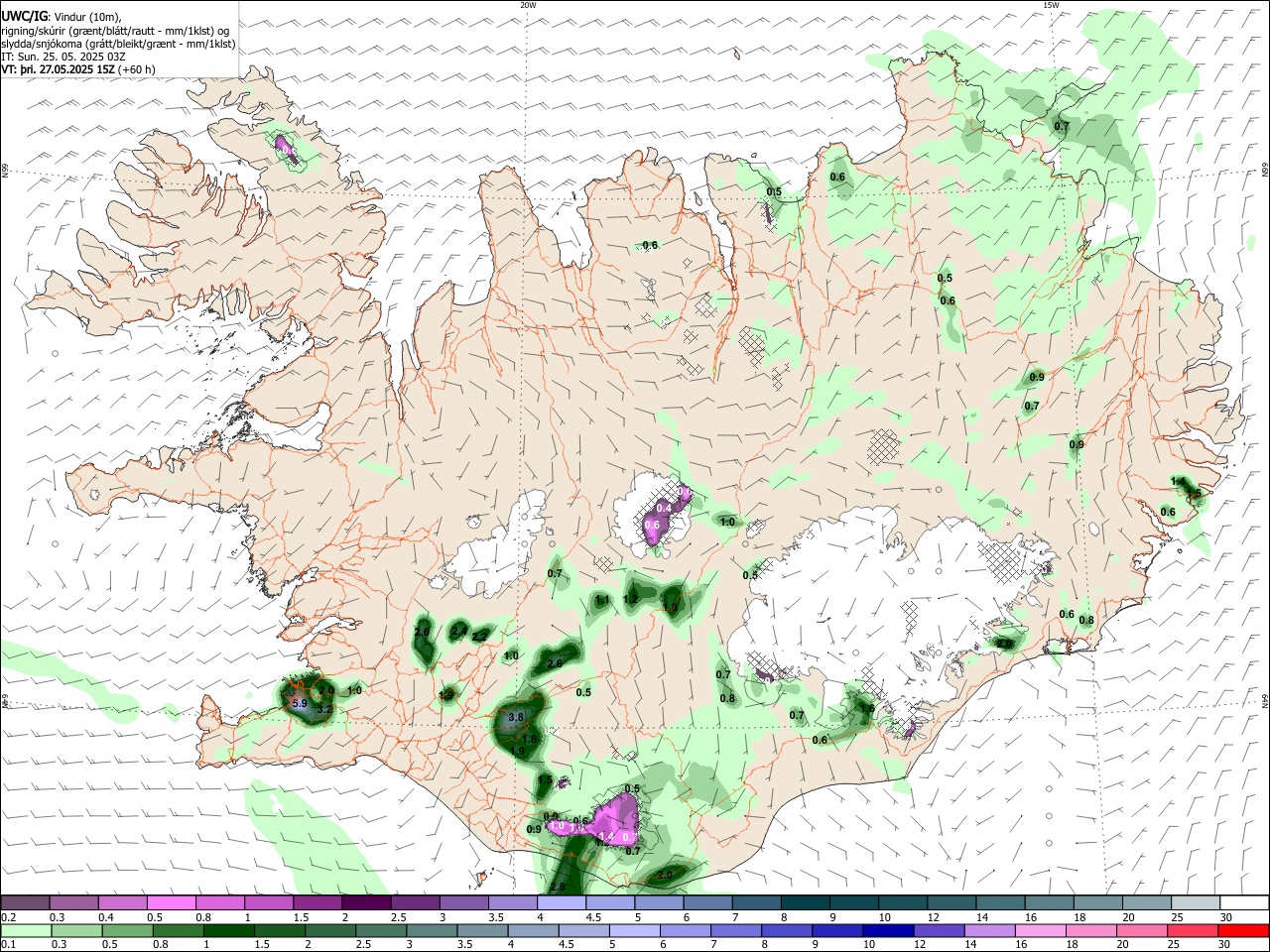Click the 20W longitude label
The height and width of the screenshot is (952, 1270).
coord(528,5)
